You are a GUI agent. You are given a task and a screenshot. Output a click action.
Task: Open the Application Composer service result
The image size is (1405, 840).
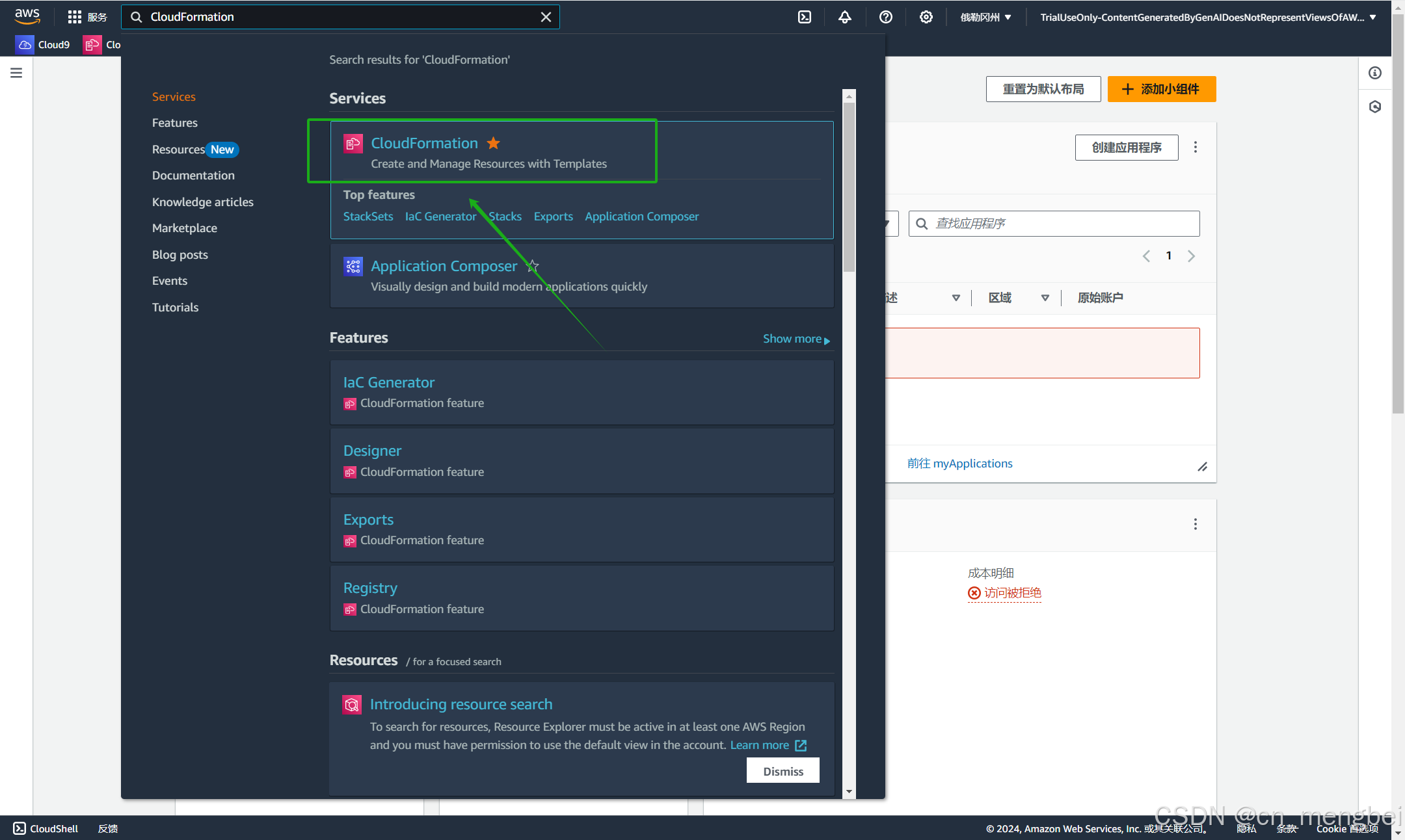pos(444,266)
